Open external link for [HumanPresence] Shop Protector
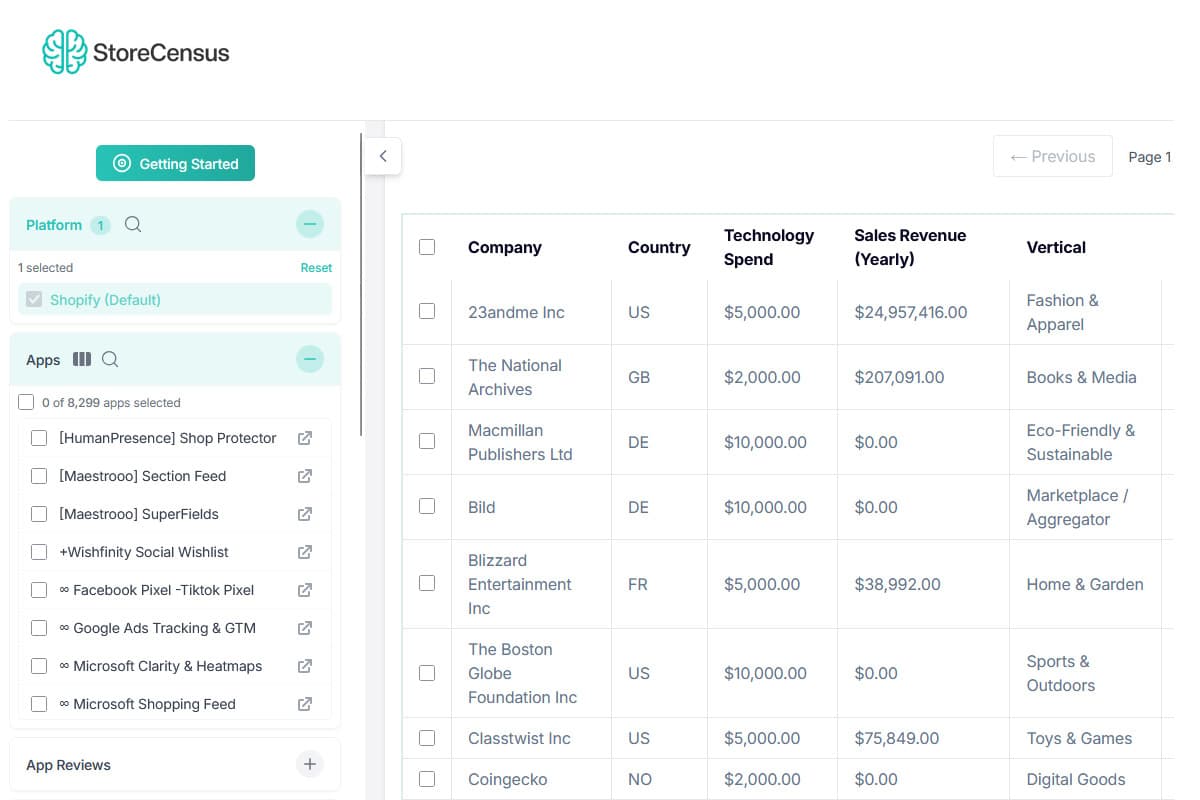Screen dimensions: 1200x800 tap(305, 438)
